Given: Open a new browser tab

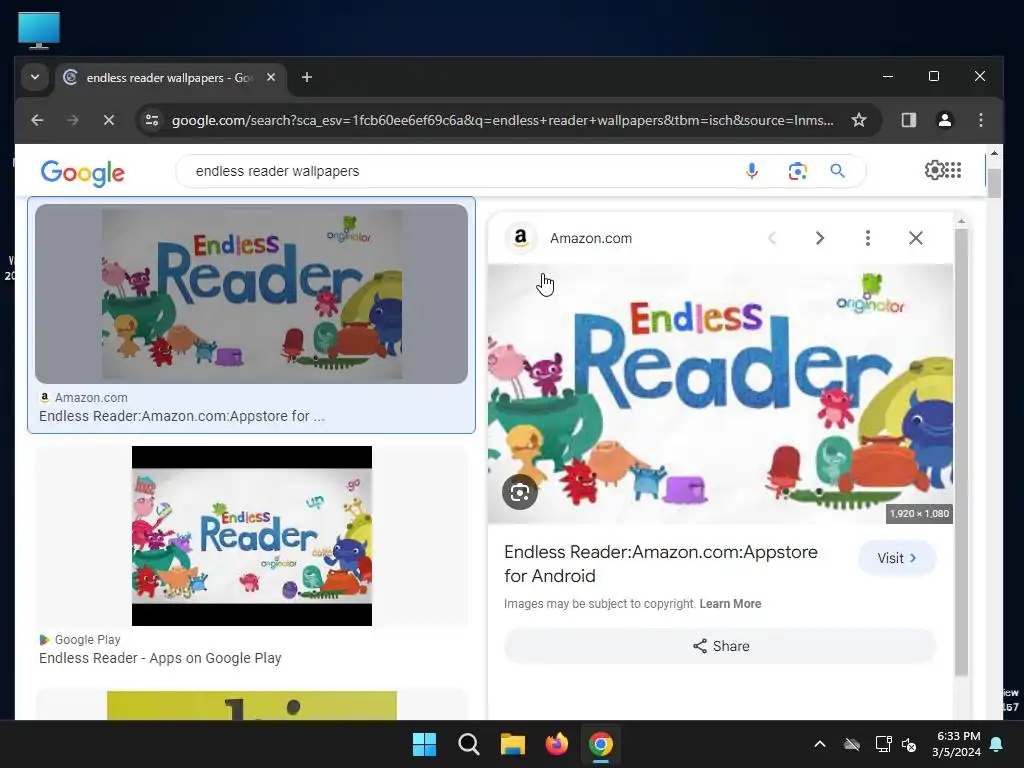Looking at the screenshot, I should 306,77.
